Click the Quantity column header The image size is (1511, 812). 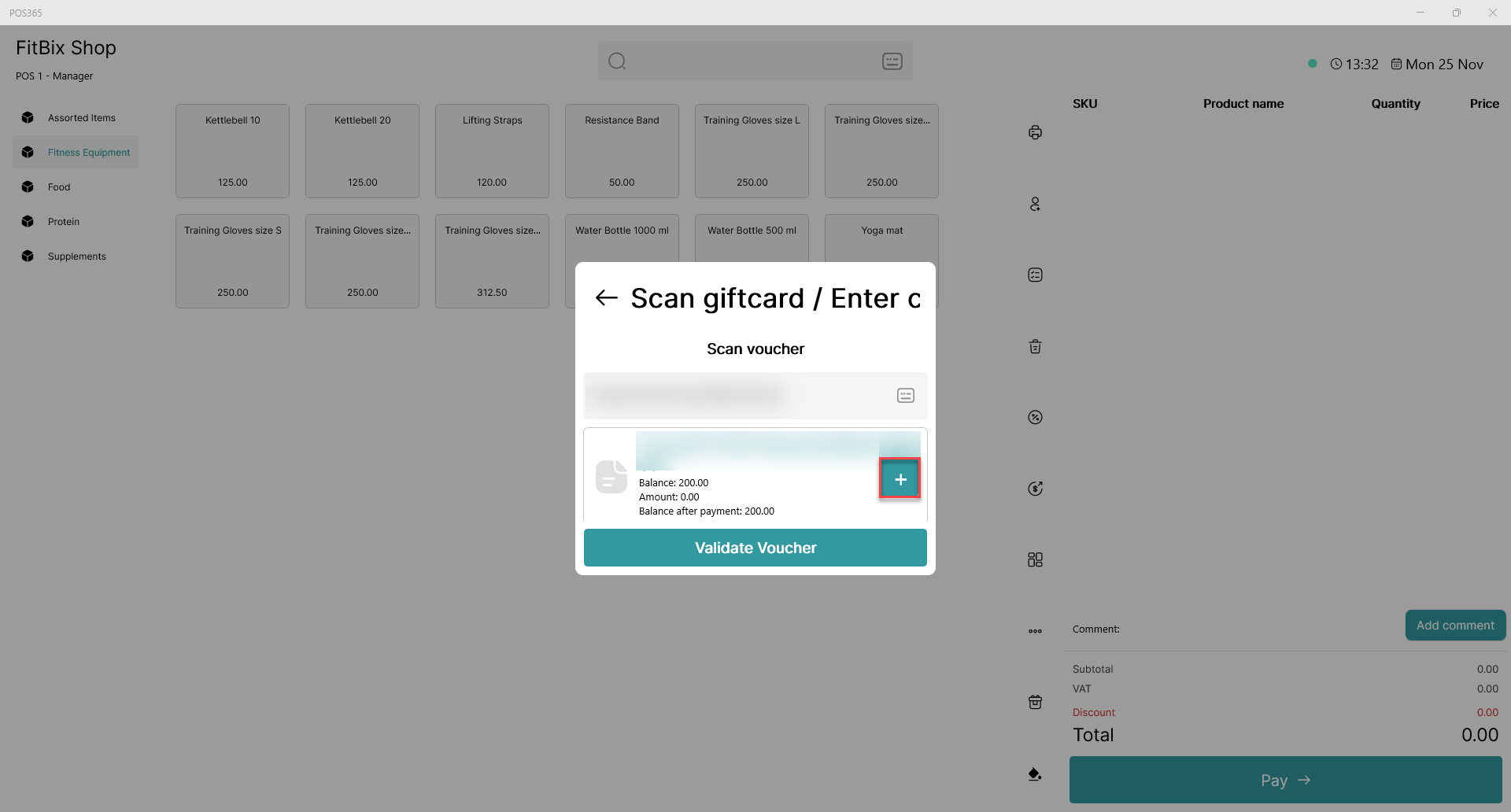(x=1395, y=104)
